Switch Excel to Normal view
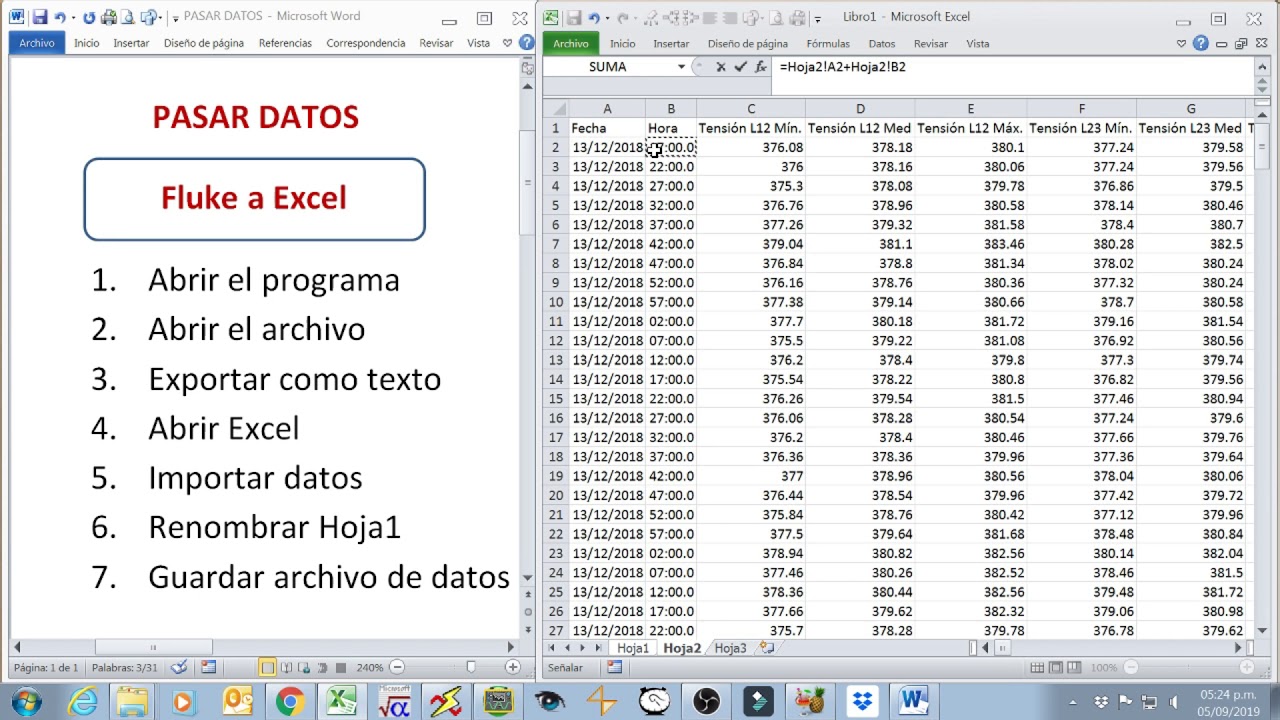Screen dimensions: 1280x720 tap(1038, 667)
